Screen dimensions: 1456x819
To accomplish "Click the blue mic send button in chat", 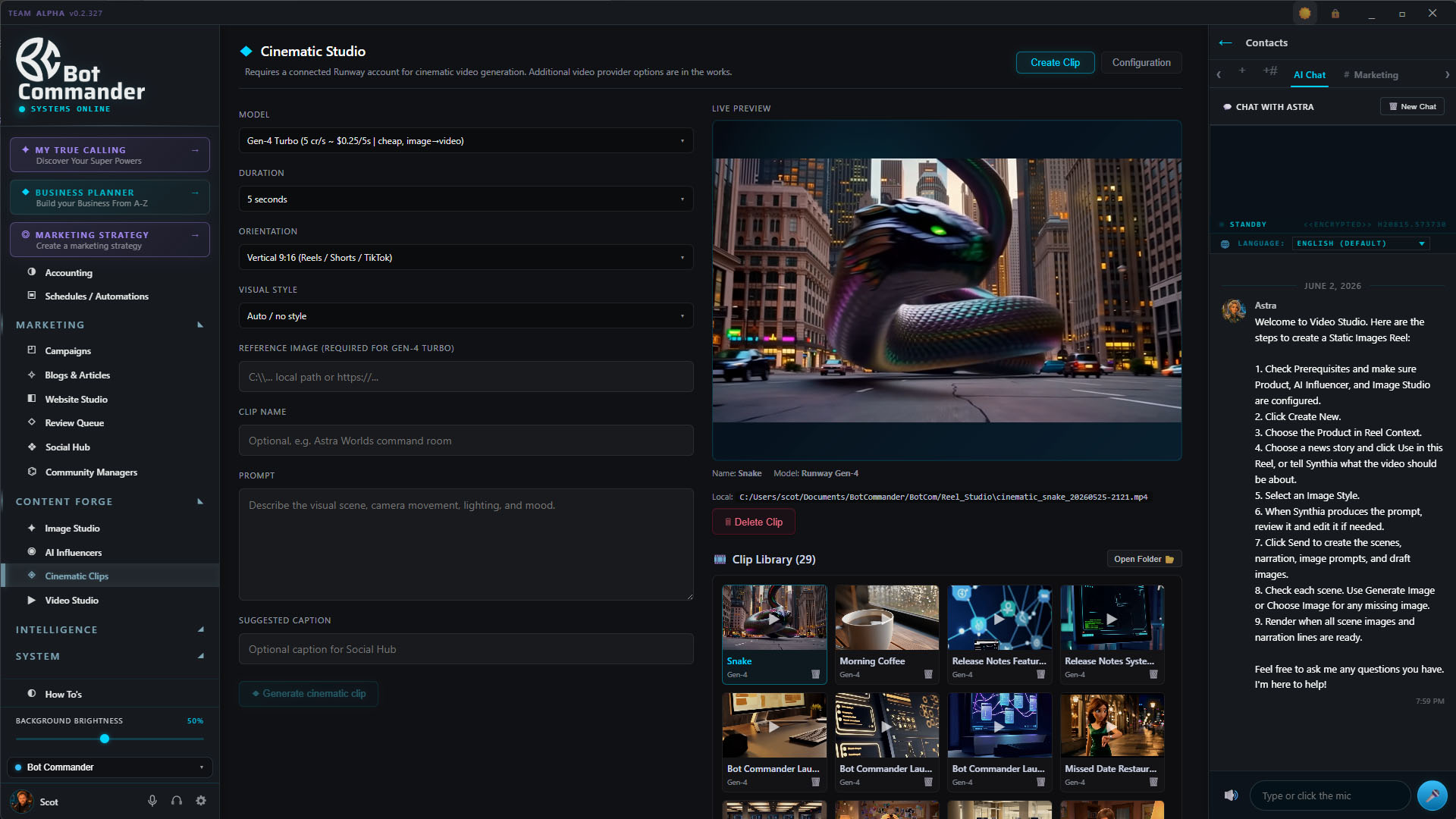I will coord(1432,795).
